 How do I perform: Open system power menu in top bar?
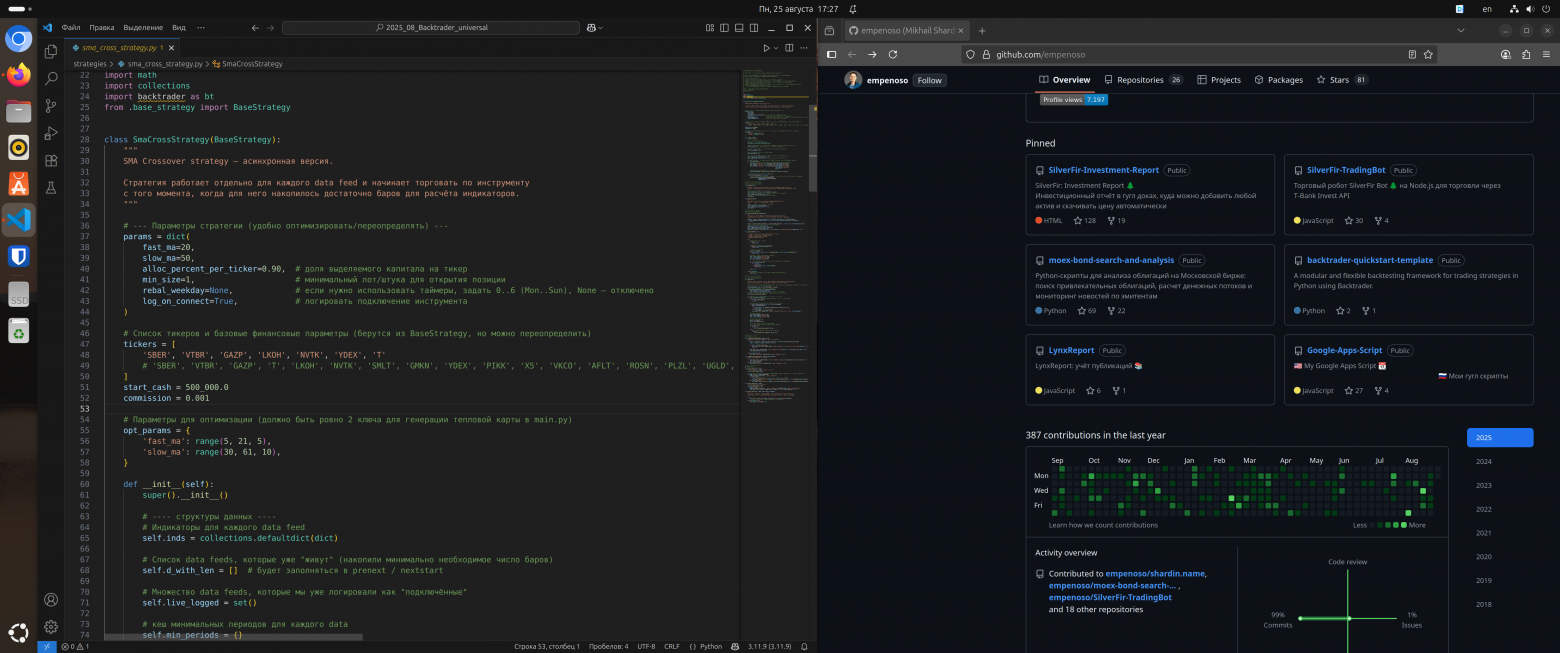coord(1545,8)
